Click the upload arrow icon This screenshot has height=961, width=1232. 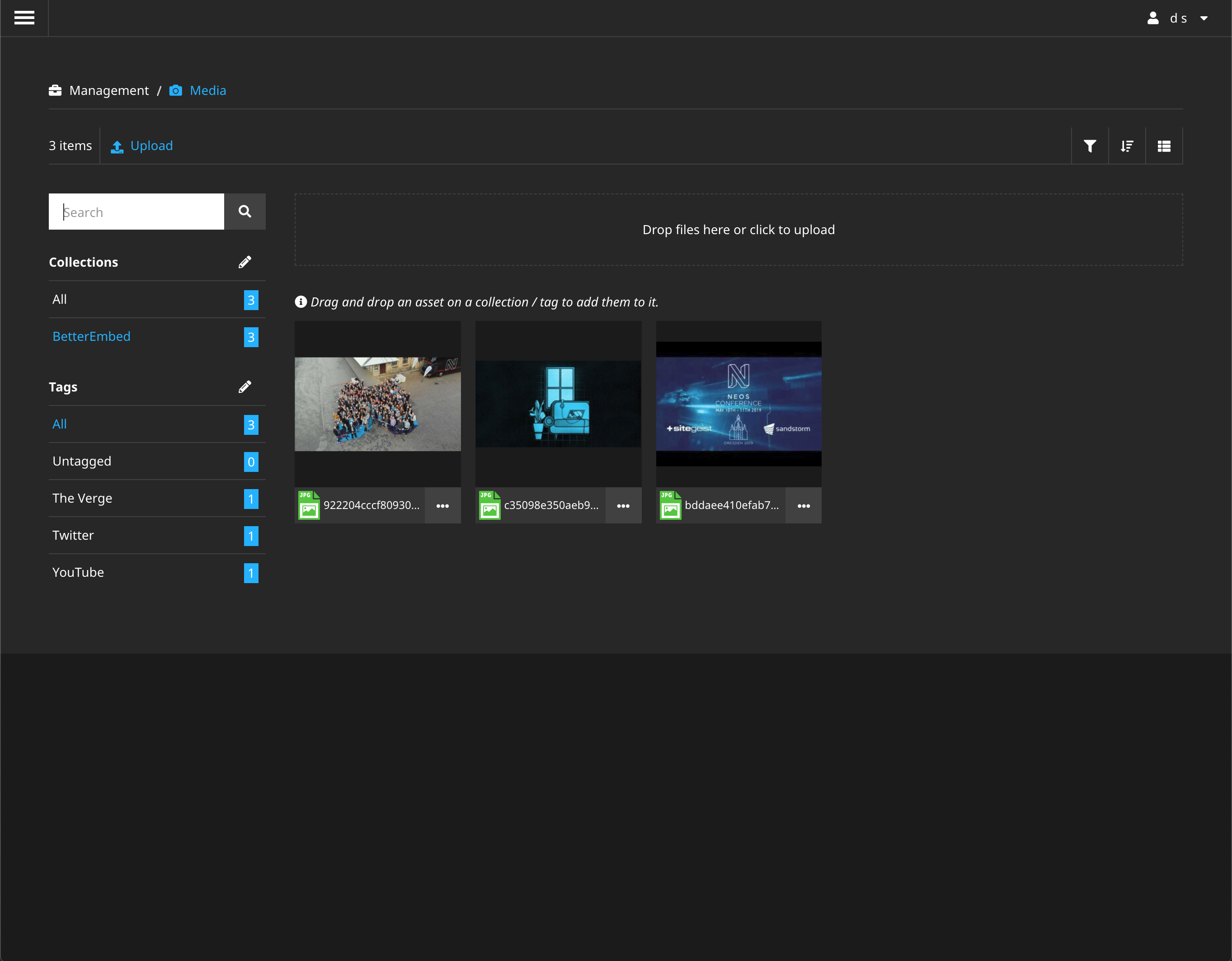118,147
